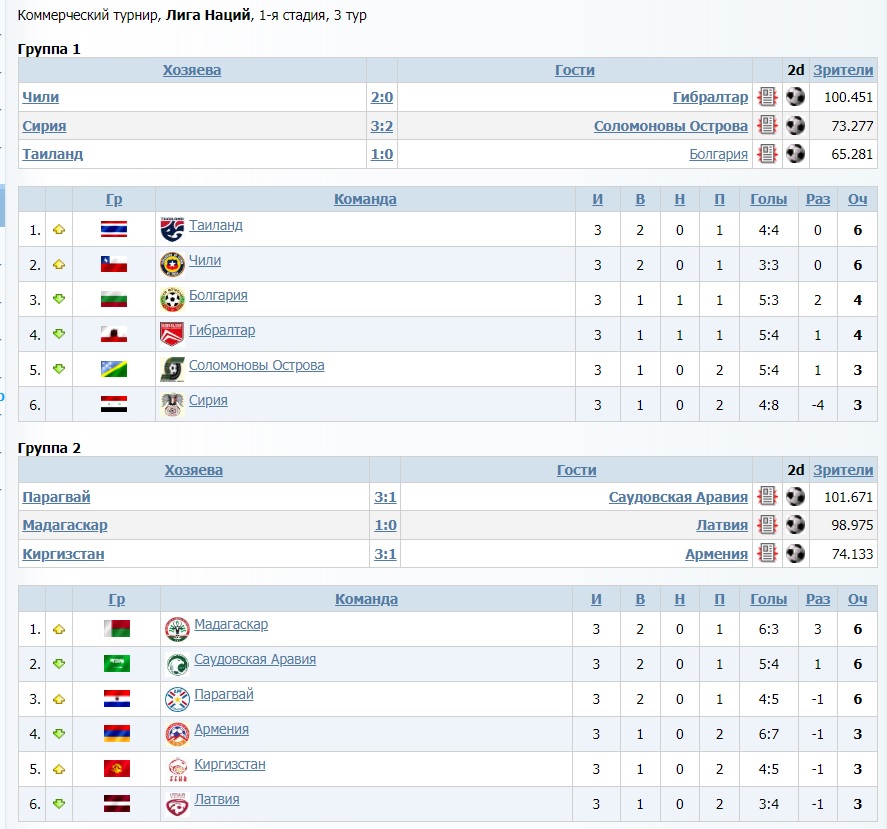Launch 2D viewer for Киргизстан–Армения match
The width and height of the screenshot is (887, 829).
795,553
